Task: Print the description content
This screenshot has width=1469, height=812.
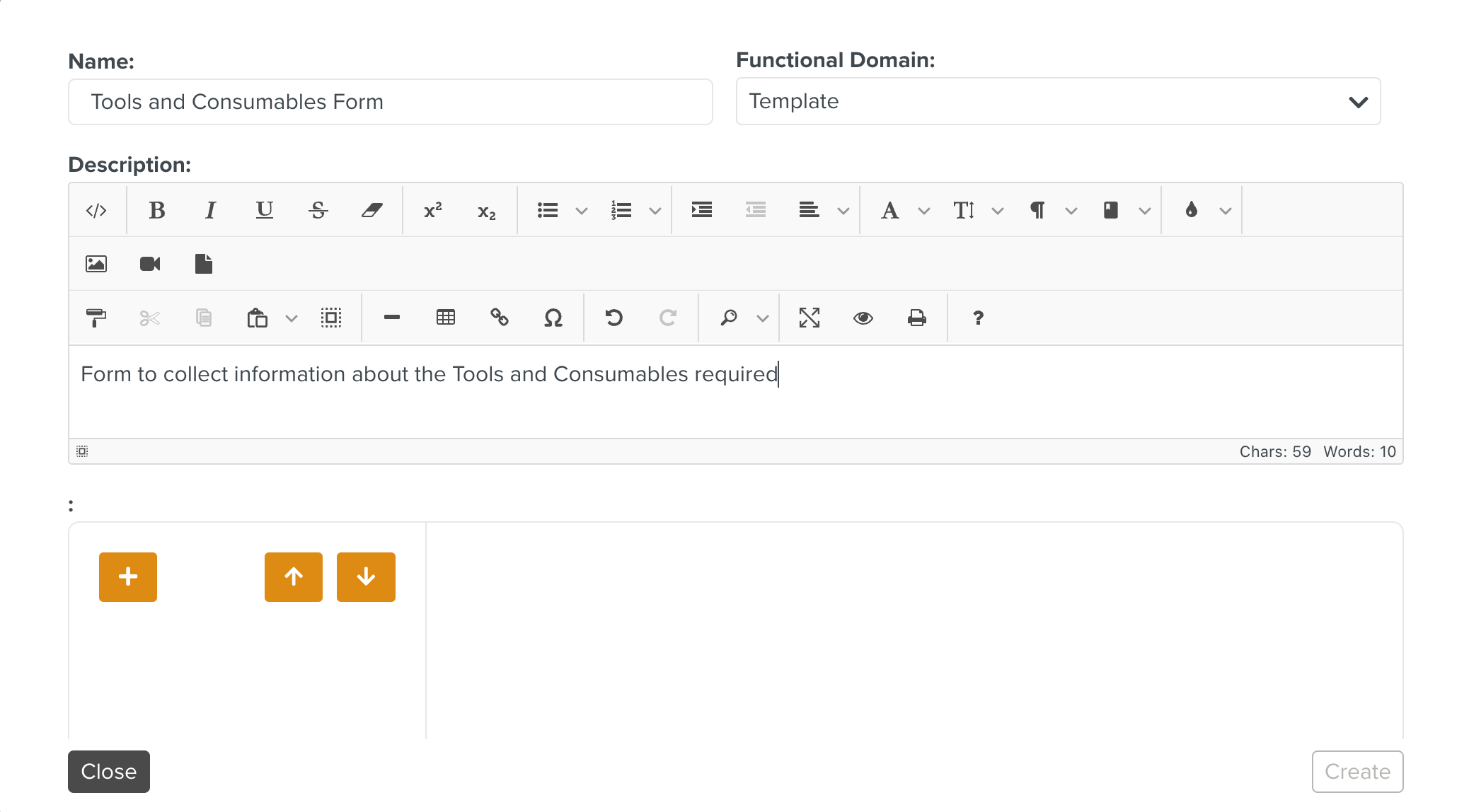Action: [916, 318]
